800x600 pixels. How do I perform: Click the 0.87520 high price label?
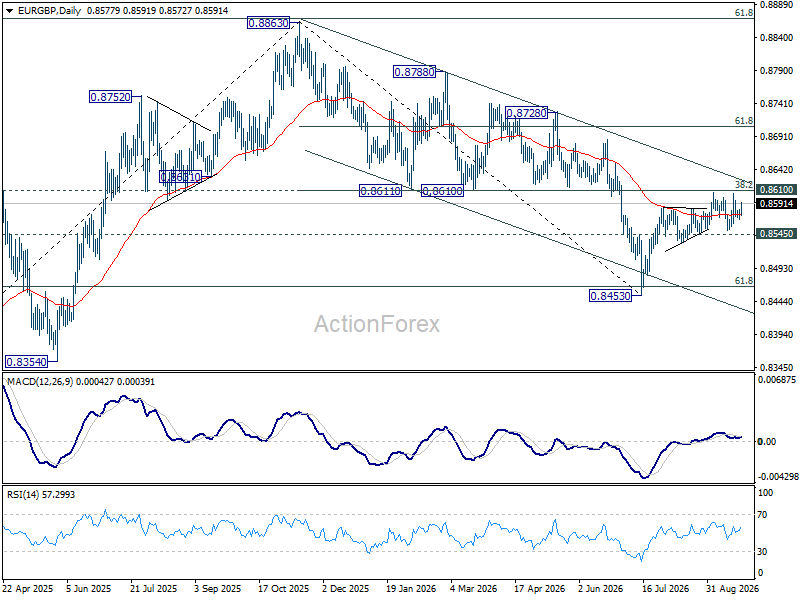point(110,96)
